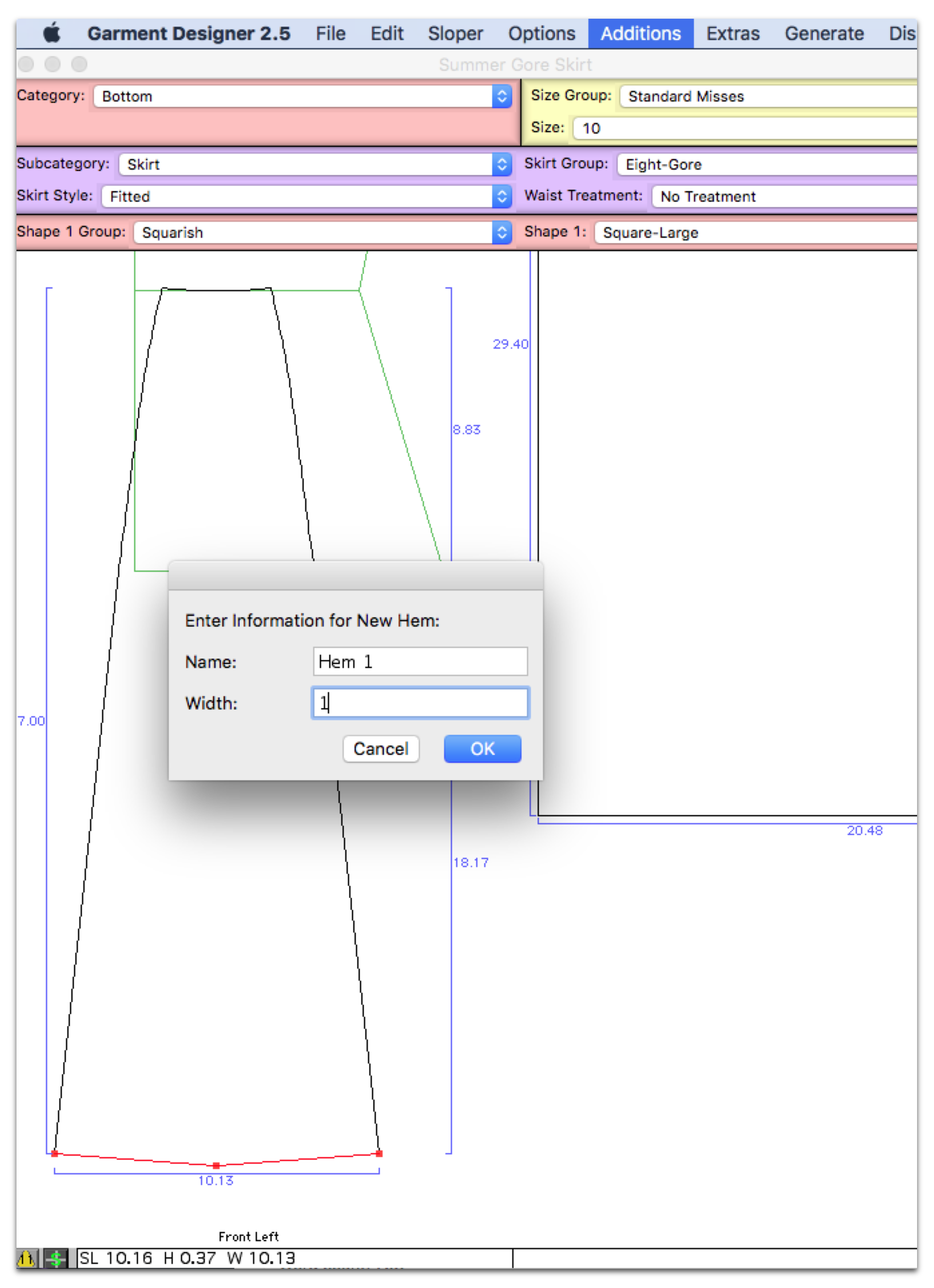
Task: Open the Category dropdown showing Bottom
Action: pyautogui.click(x=302, y=97)
